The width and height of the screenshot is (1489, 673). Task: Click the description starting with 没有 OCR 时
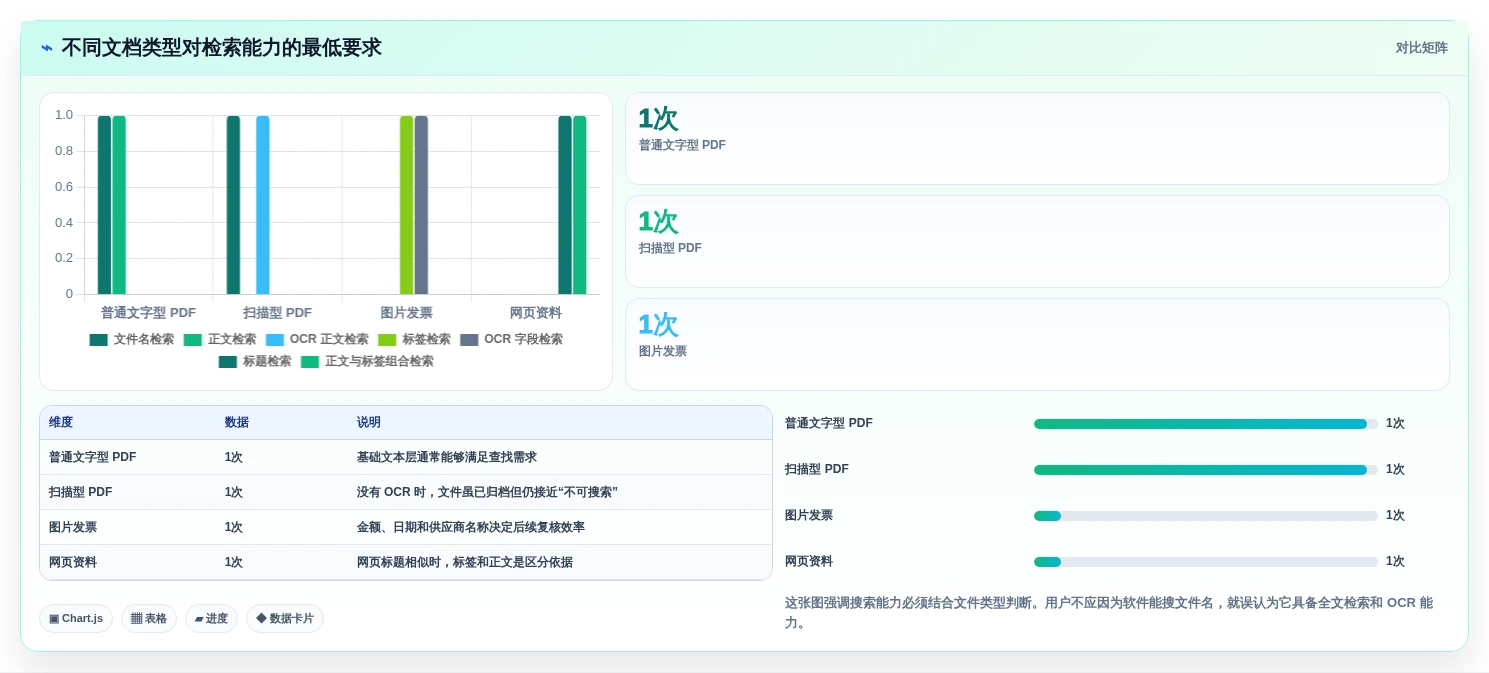coord(487,492)
